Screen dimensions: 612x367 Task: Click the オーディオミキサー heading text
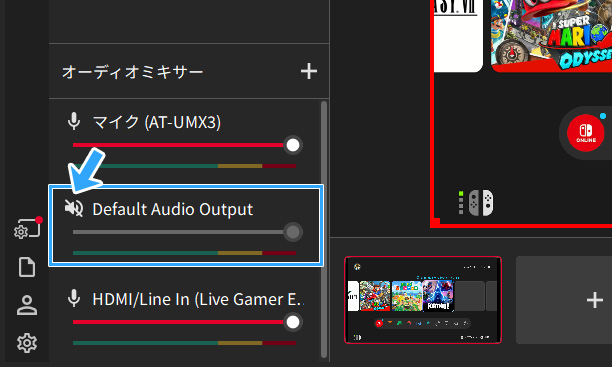[133, 72]
